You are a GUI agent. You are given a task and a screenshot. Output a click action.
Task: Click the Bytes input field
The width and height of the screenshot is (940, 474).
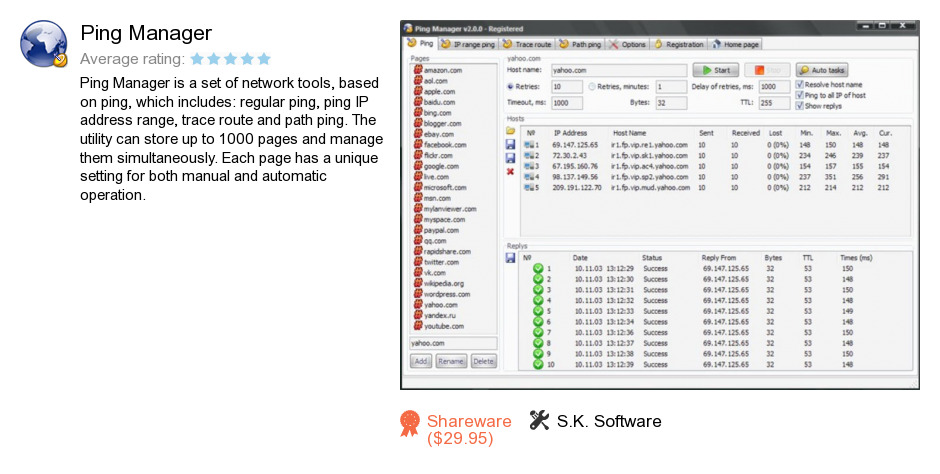coord(671,102)
